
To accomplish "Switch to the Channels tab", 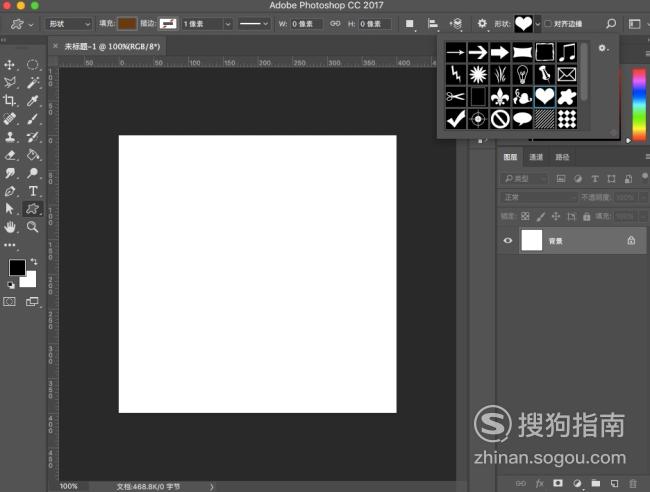I will coord(536,157).
